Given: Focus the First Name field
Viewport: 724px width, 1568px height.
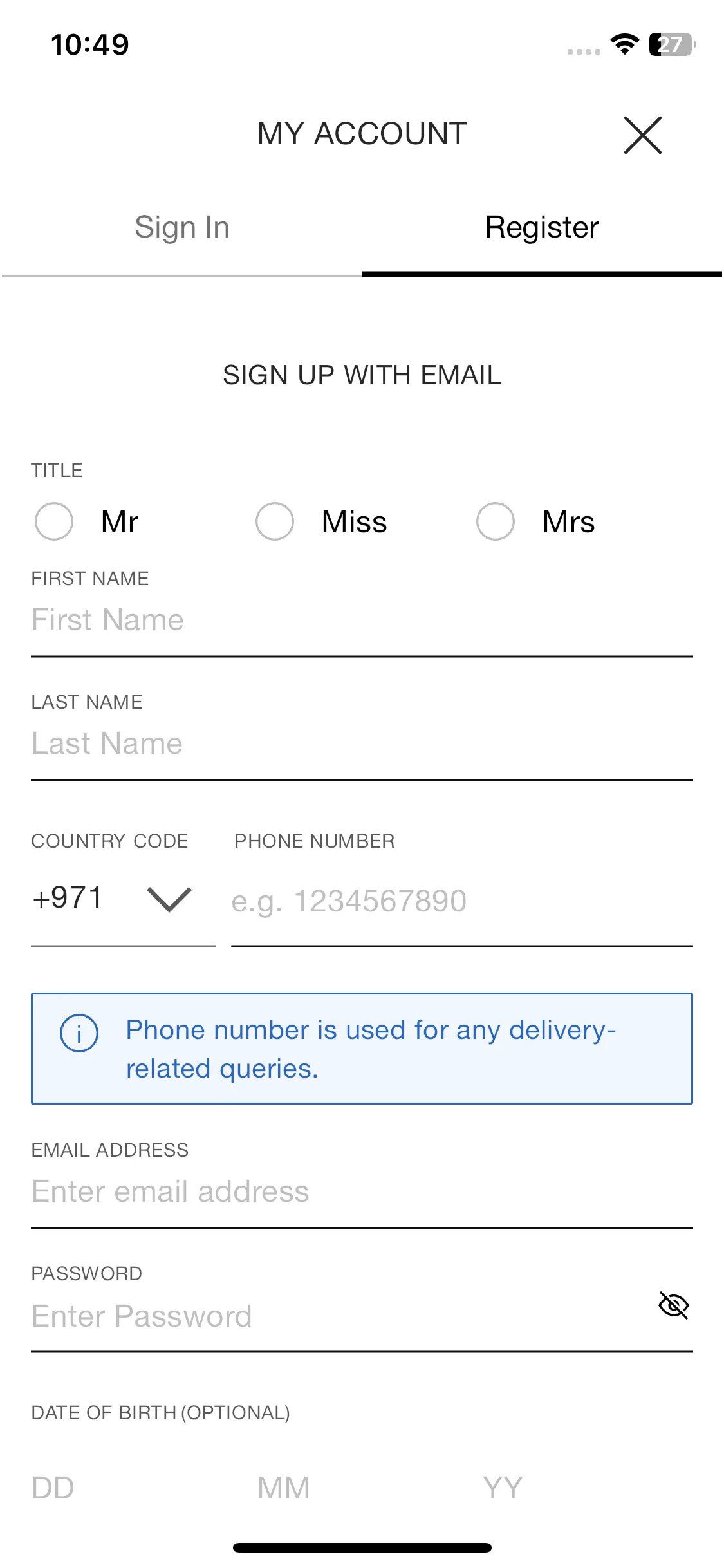Looking at the screenshot, I should 362,621.
